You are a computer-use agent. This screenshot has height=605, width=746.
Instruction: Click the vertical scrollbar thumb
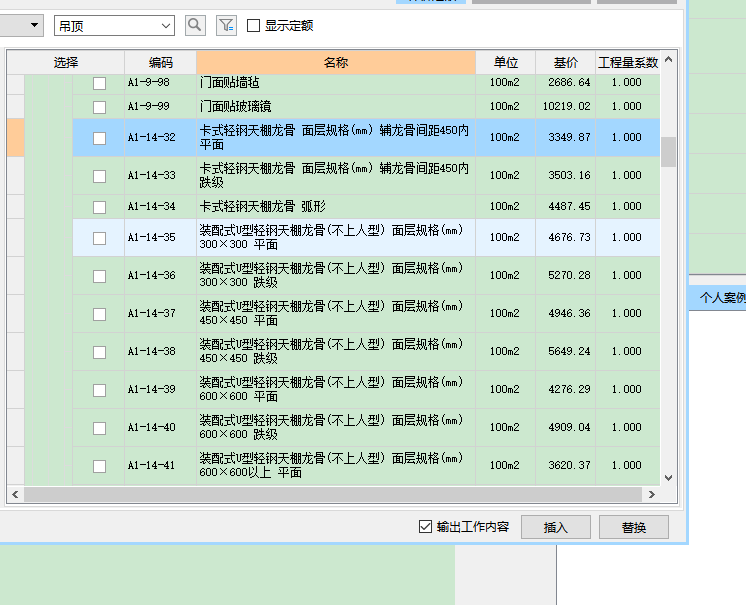[x=668, y=152]
